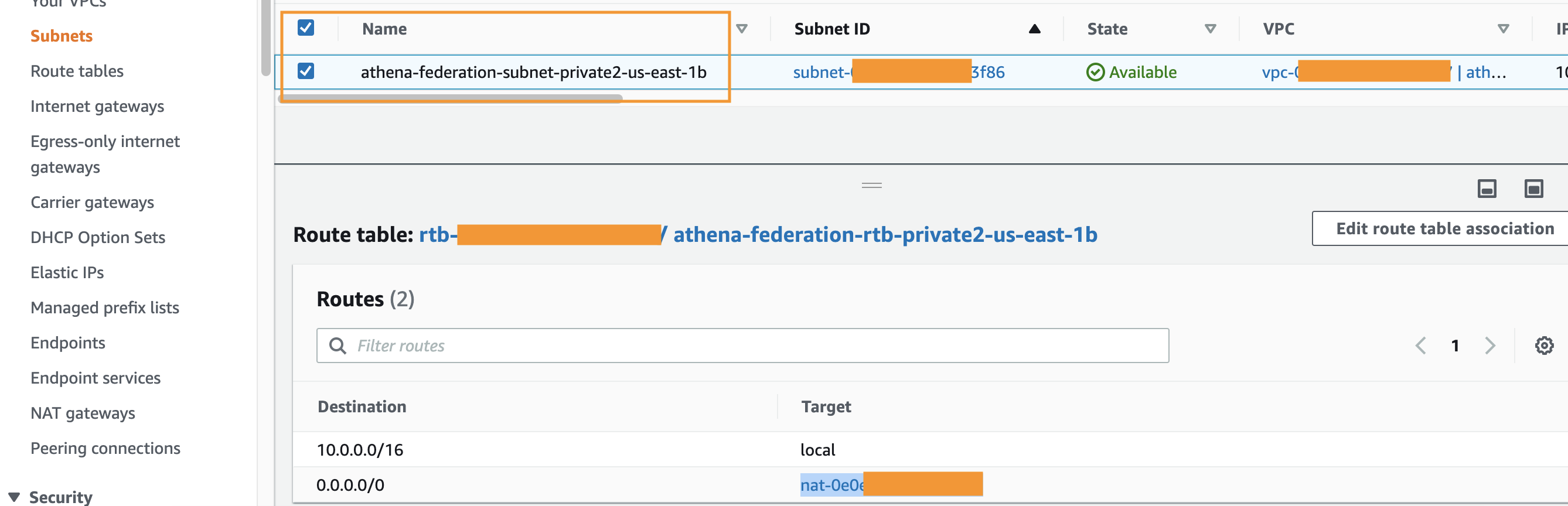Open the athena-federation-rtb-private2-us-east-1b route table link
Image resolution: width=1568 pixels, height=506 pixels.
pyautogui.click(x=885, y=234)
